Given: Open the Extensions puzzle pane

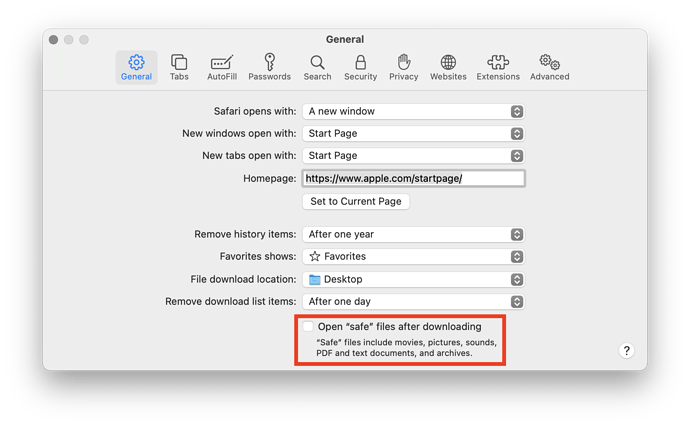Looking at the screenshot, I should [498, 67].
